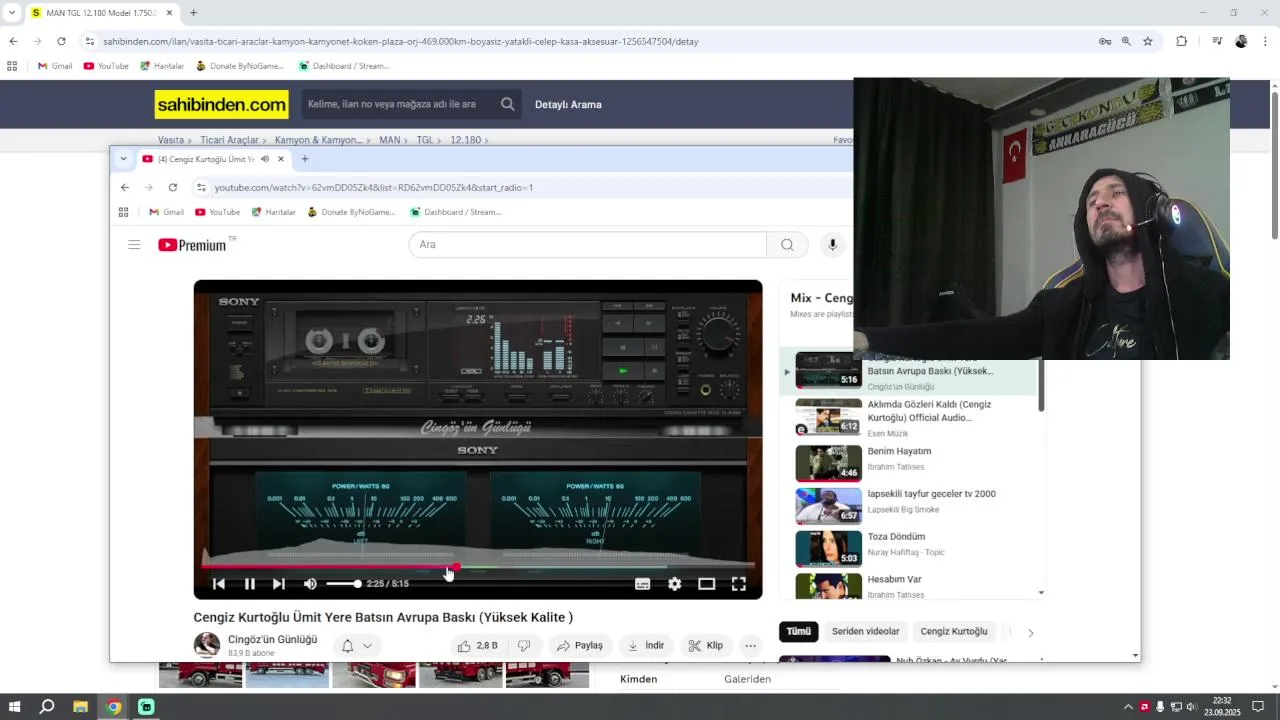
Task: Switch to Kimden tab on listing
Action: [x=638, y=679]
